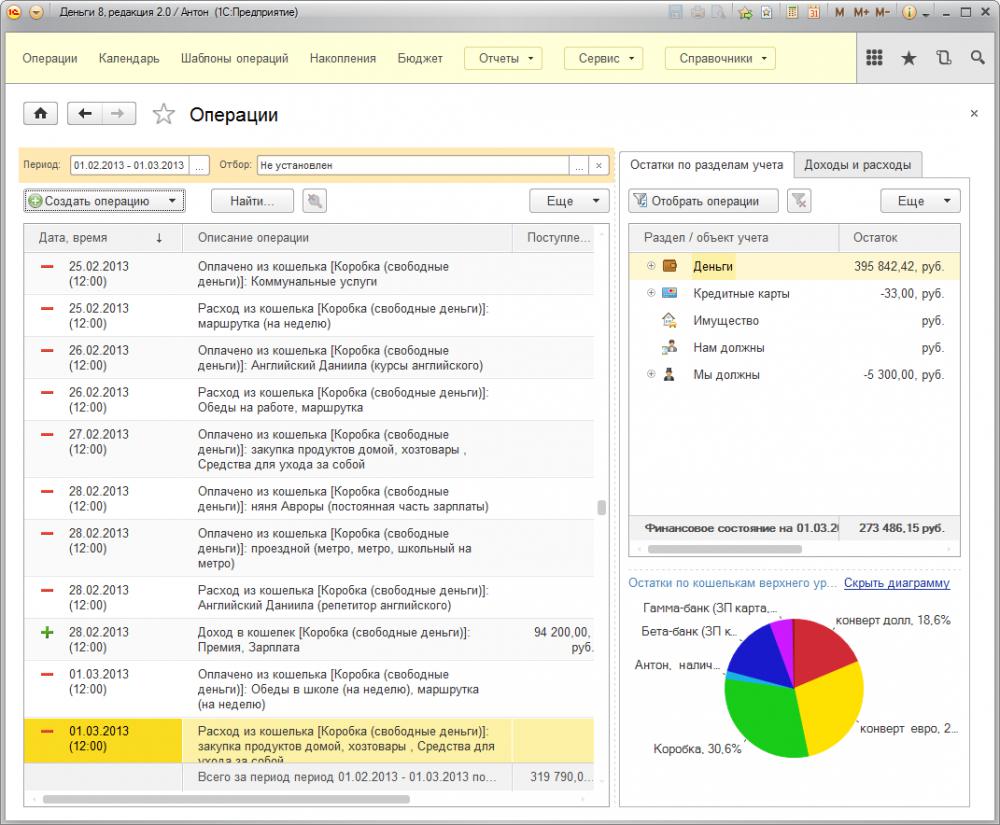Open the history icon beside the black star

tap(944, 58)
